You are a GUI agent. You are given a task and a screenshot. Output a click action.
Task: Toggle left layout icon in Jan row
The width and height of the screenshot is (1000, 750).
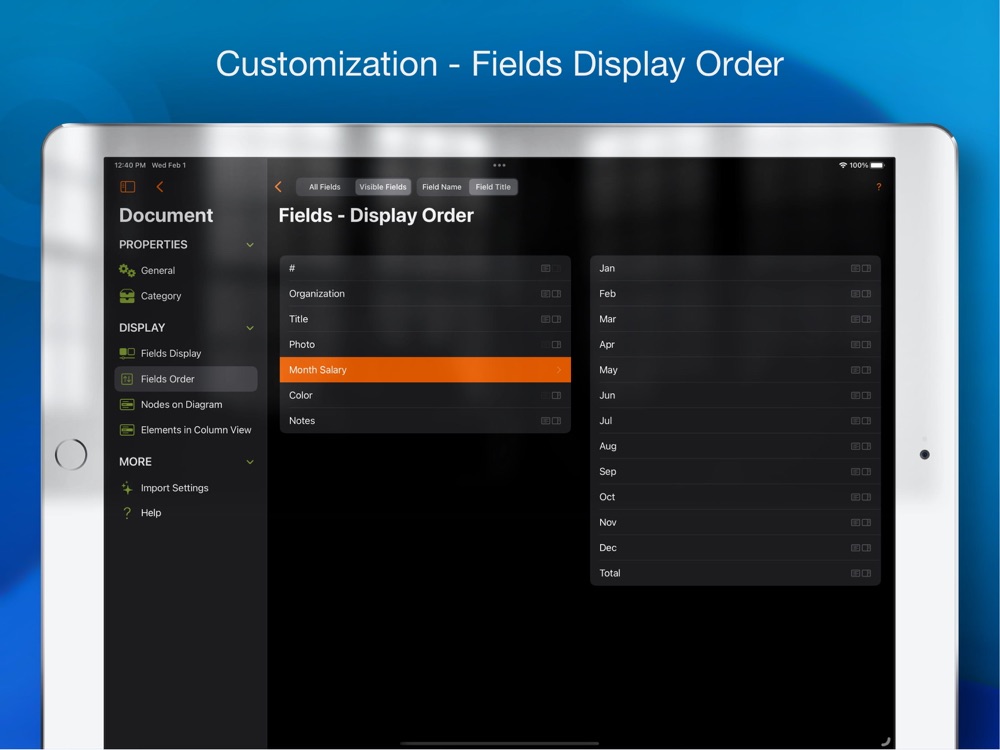[855, 268]
